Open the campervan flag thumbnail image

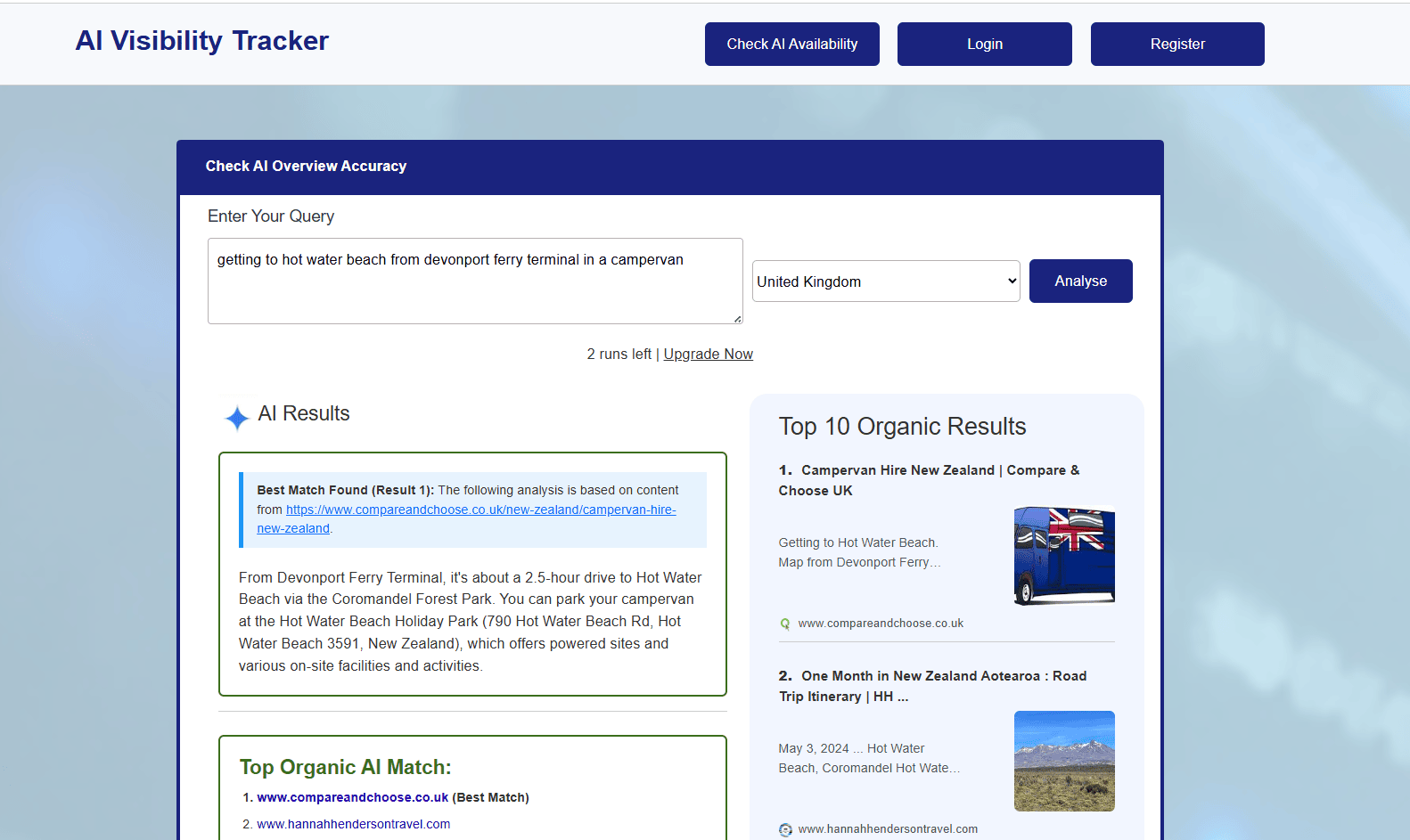[x=1064, y=556]
